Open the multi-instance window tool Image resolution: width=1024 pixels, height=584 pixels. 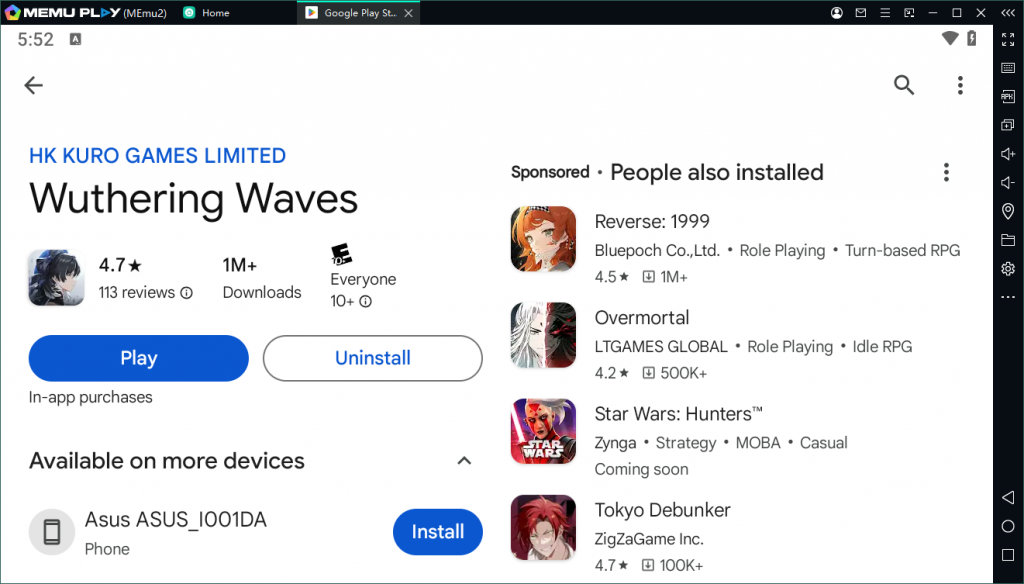click(1008, 125)
